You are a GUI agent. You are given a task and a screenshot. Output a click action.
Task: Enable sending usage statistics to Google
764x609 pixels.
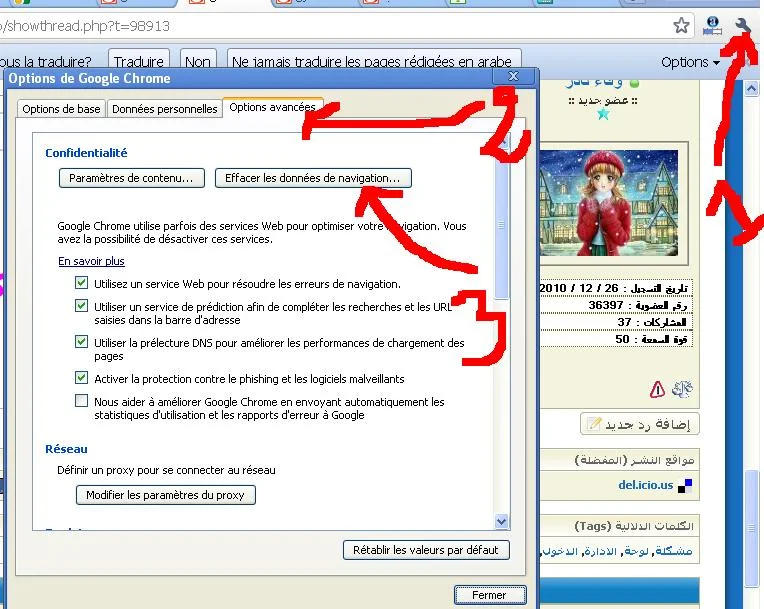tap(81, 401)
